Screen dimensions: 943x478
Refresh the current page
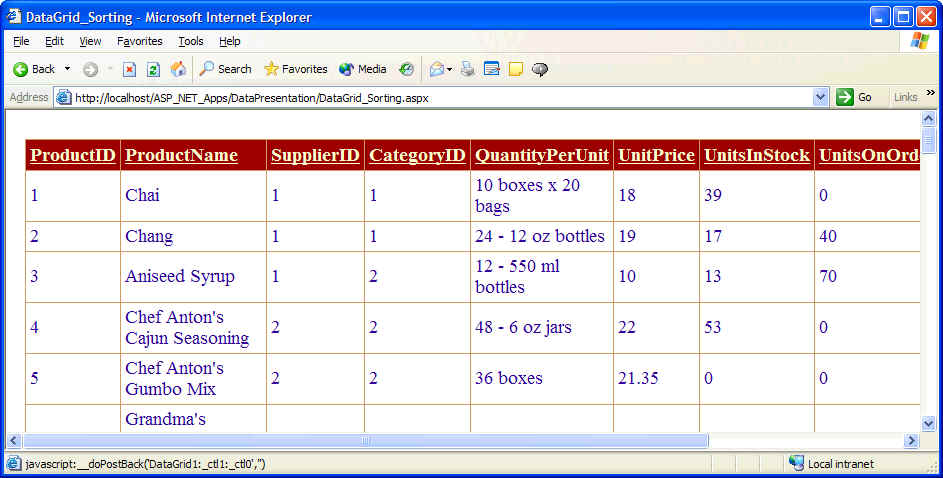[153, 69]
